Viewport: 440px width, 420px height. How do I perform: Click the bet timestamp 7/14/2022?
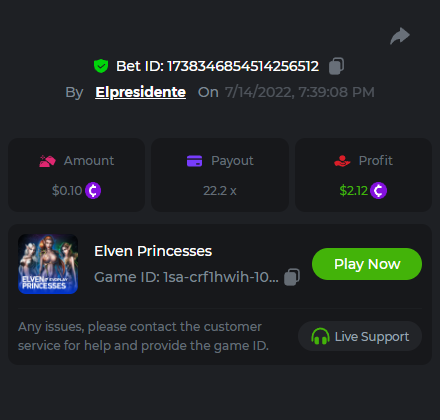[x=300, y=92]
